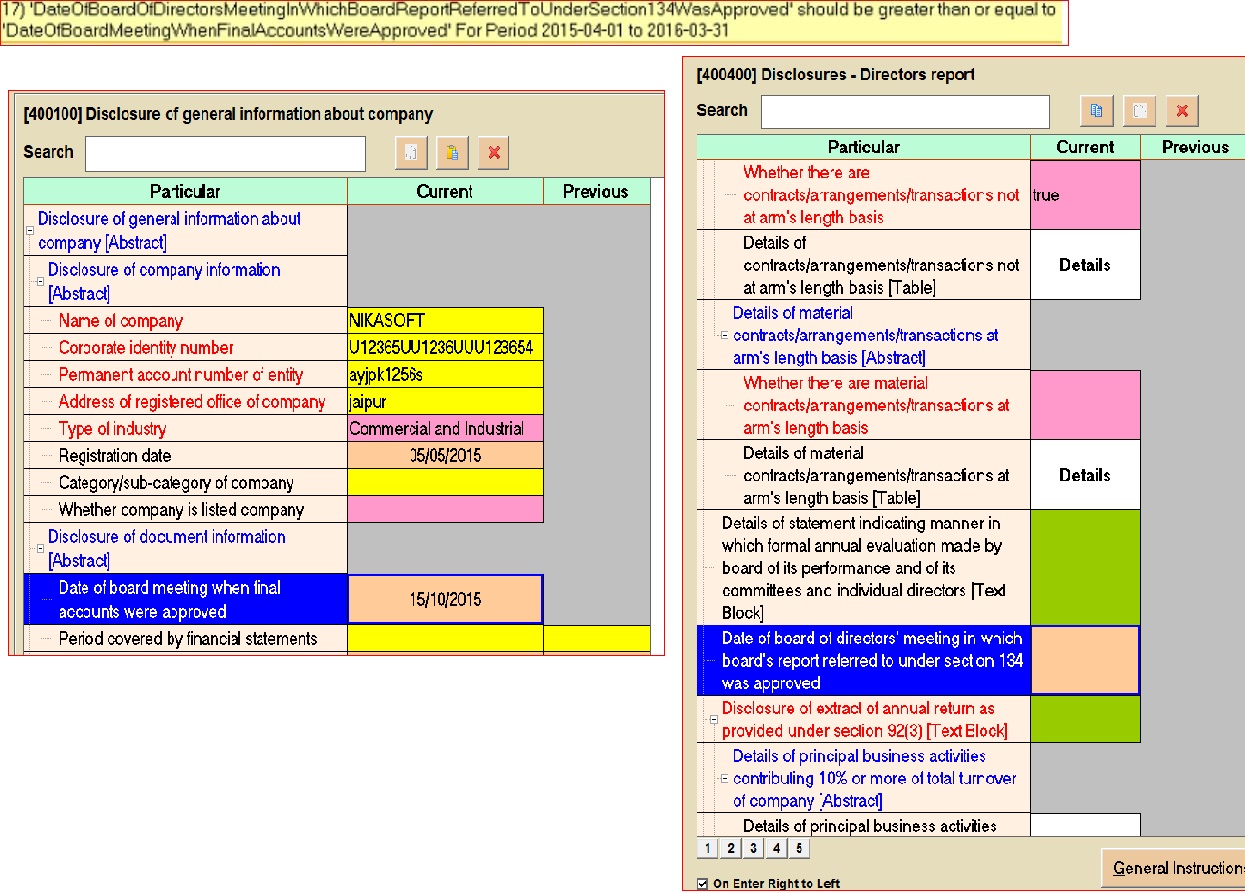Select the Type of industry pink value cell
The width and height of the screenshot is (1245, 893).
445,429
